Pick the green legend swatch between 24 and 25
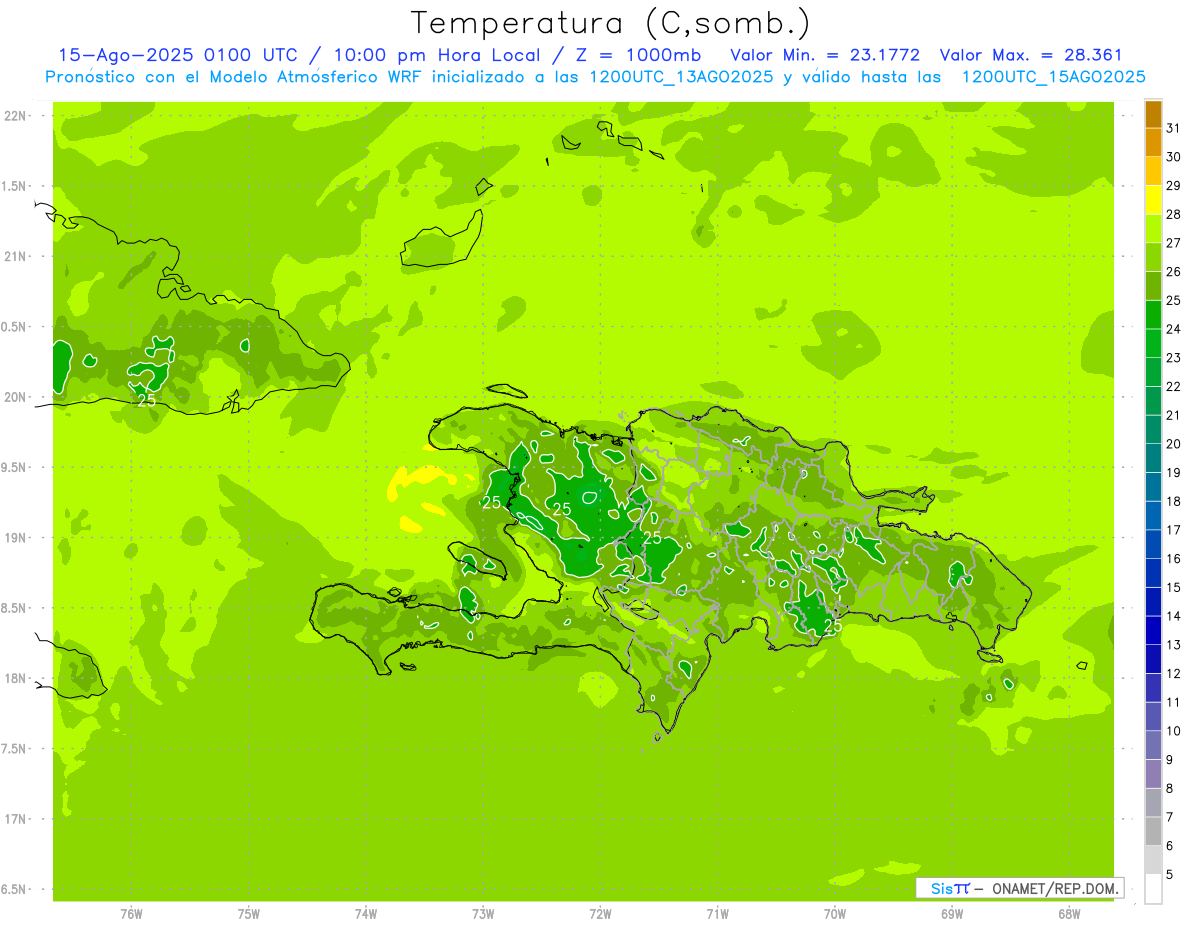The image size is (1200, 927). click(1153, 314)
